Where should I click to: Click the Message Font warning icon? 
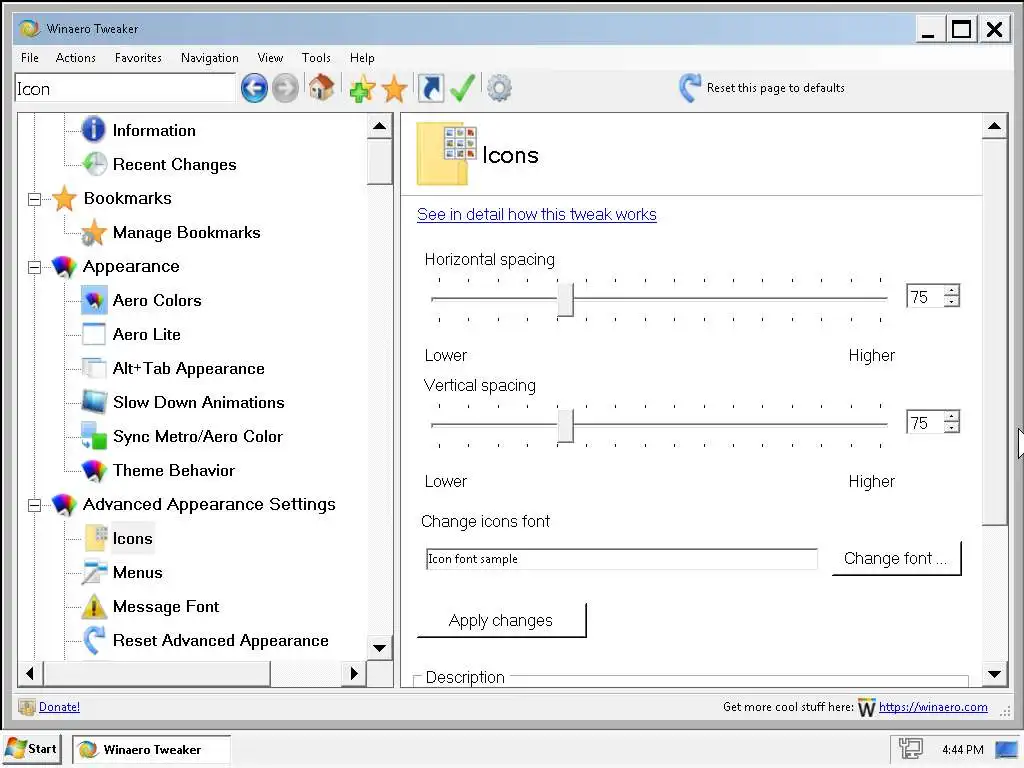pos(94,606)
